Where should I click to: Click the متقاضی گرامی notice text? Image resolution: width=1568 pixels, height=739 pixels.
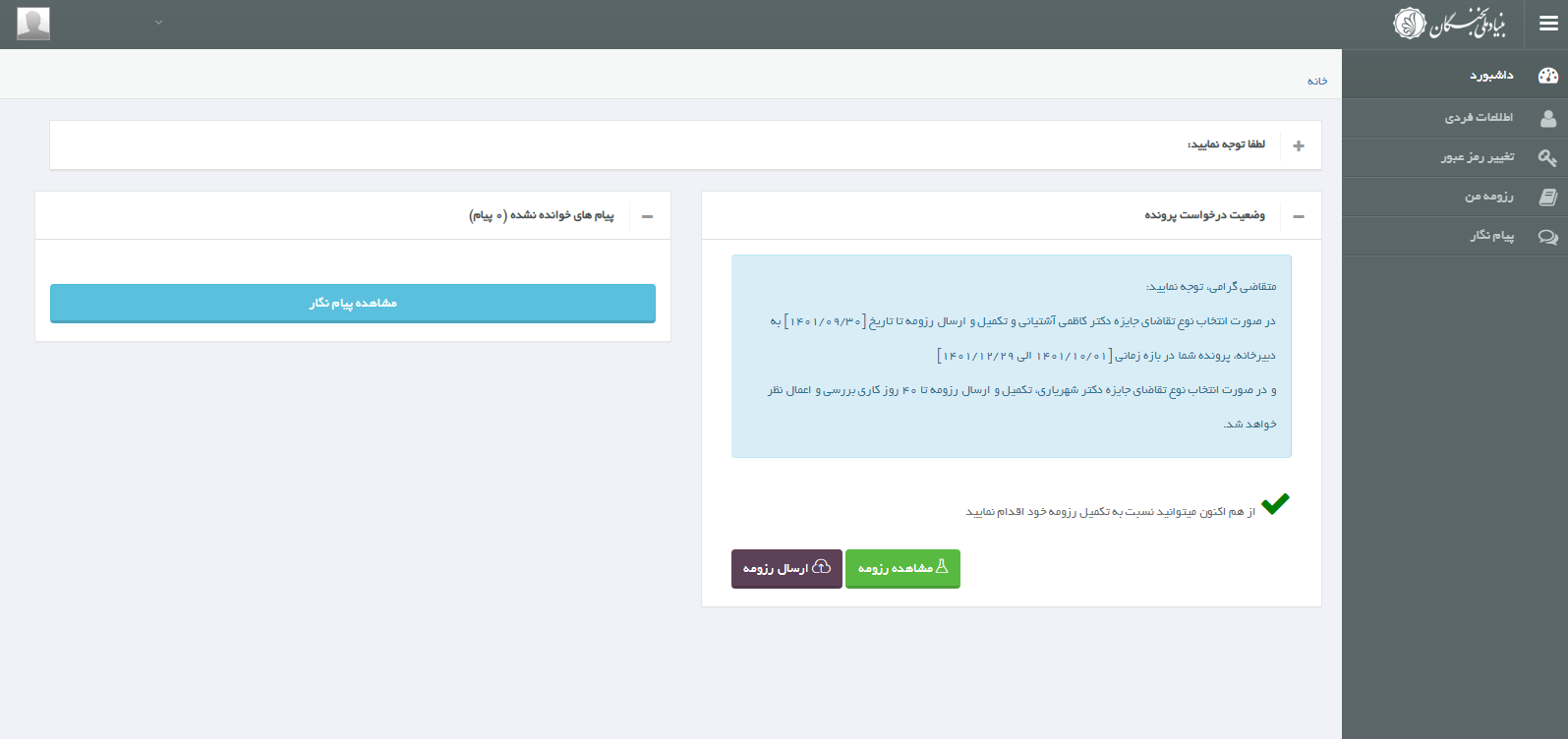pos(1211,287)
